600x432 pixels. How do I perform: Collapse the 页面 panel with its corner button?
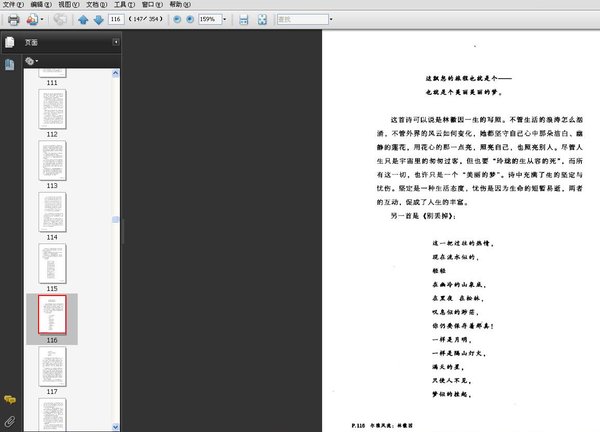116,42
